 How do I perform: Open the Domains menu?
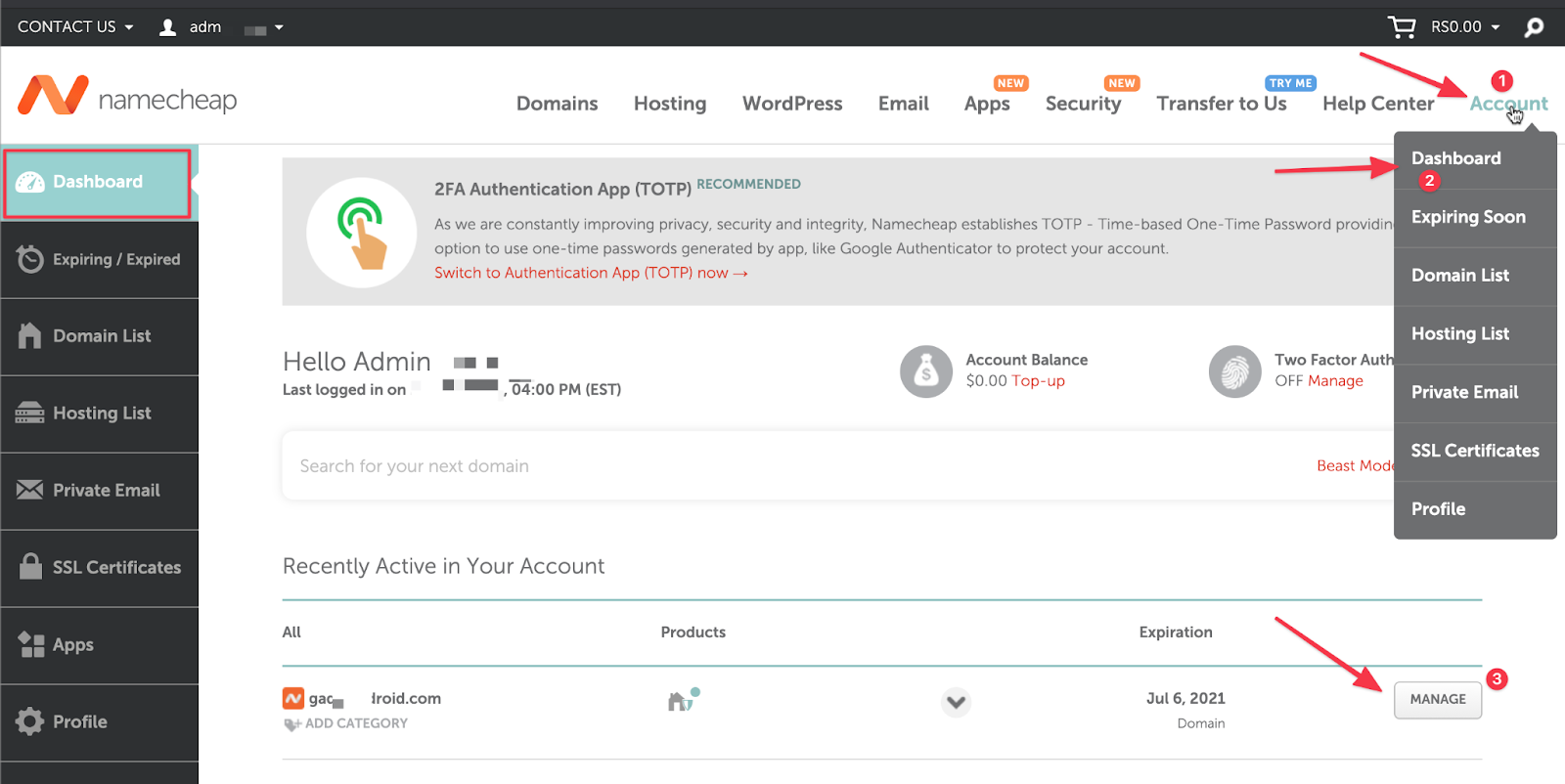(557, 104)
